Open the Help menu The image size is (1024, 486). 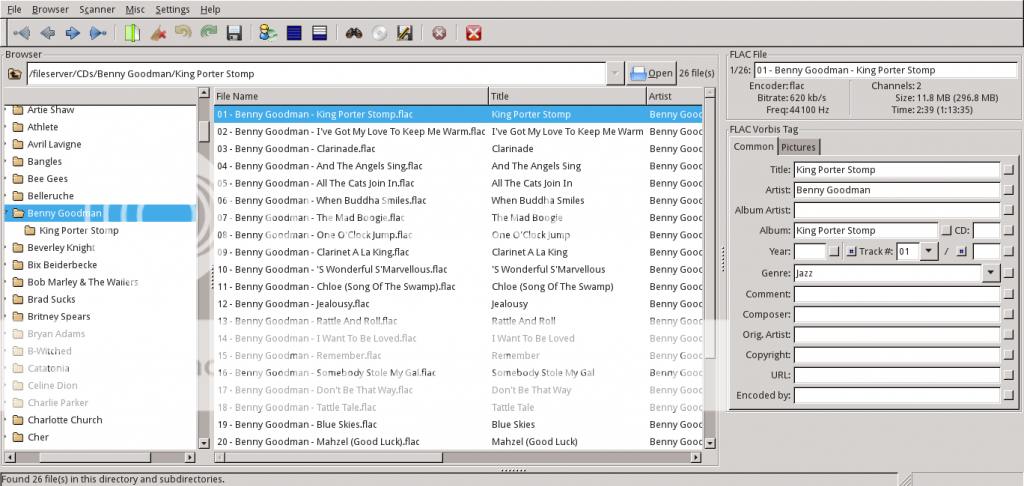210,9
